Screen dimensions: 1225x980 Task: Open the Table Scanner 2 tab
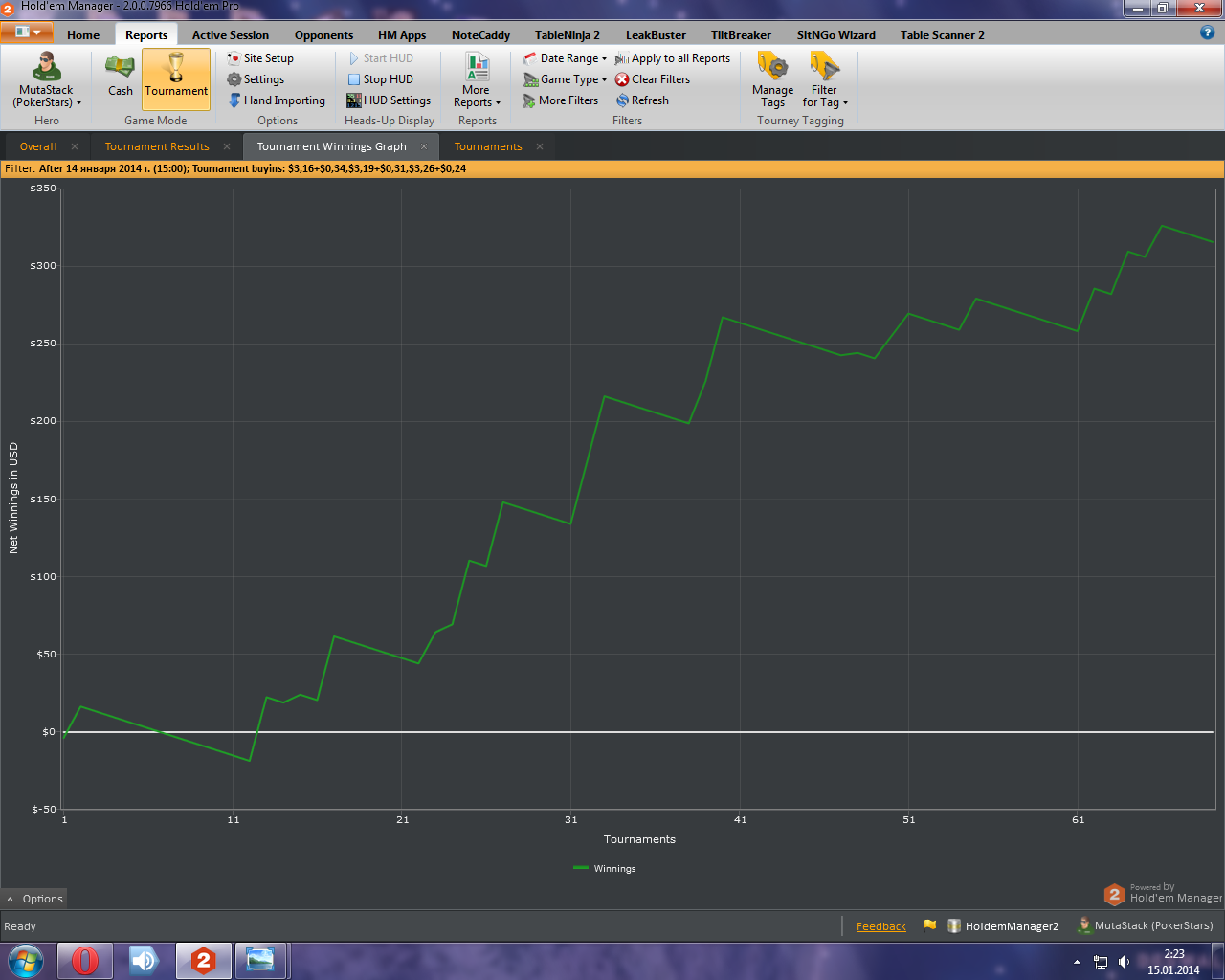[943, 35]
